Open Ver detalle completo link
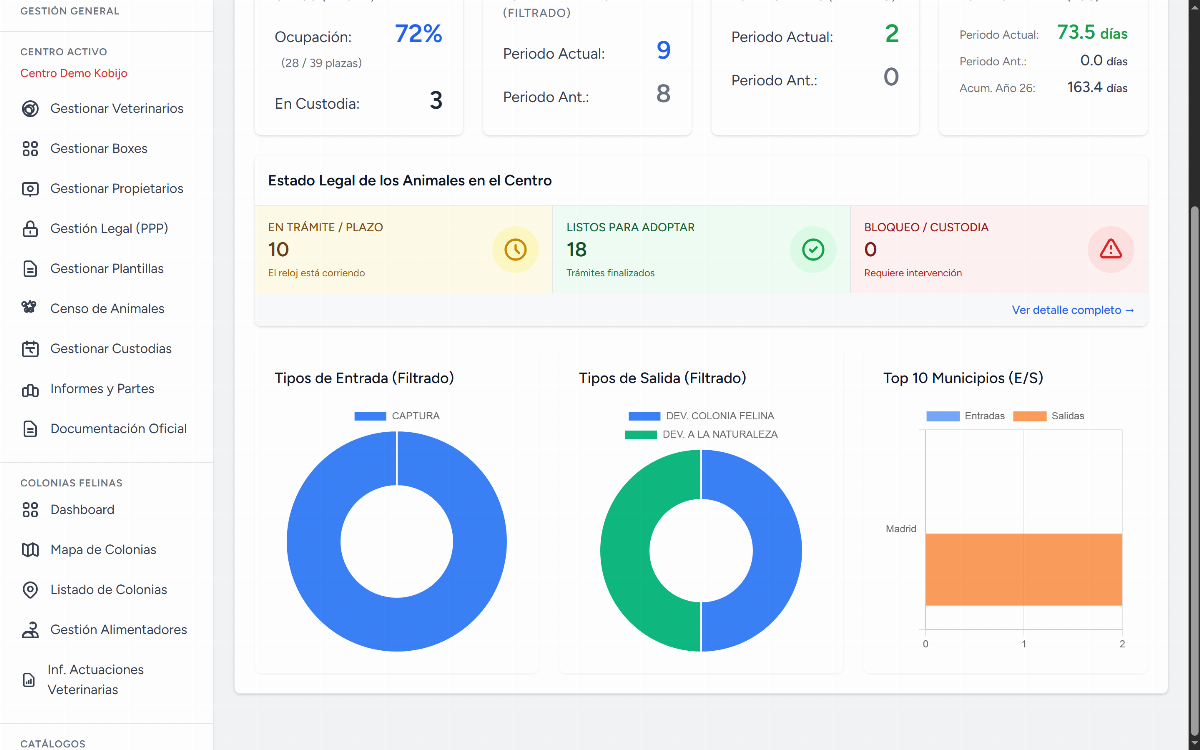This screenshot has width=1200, height=750. tap(1073, 310)
